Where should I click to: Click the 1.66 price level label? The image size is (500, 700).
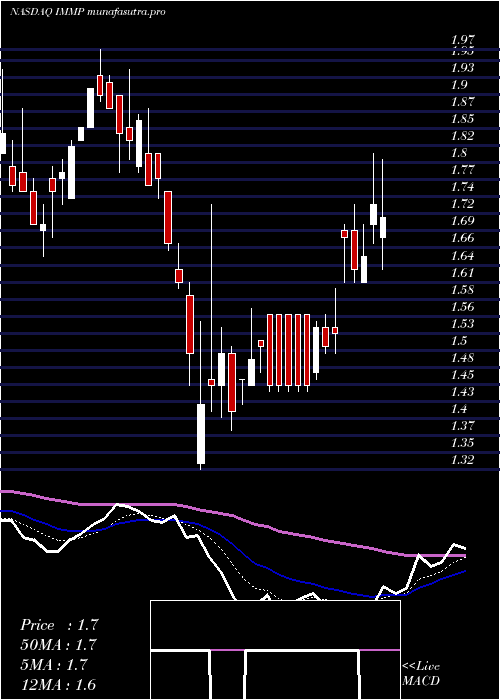(x=462, y=238)
